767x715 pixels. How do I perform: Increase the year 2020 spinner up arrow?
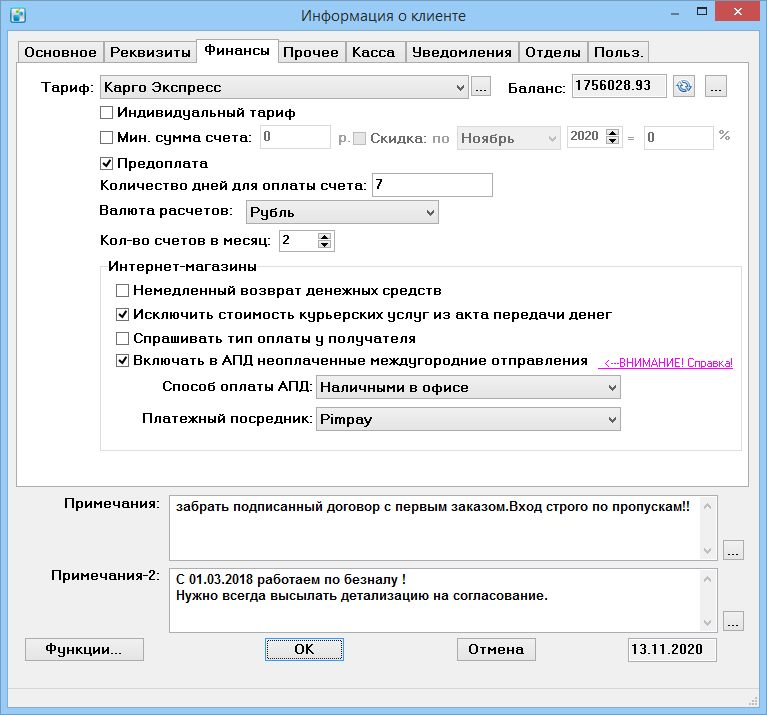(x=612, y=133)
